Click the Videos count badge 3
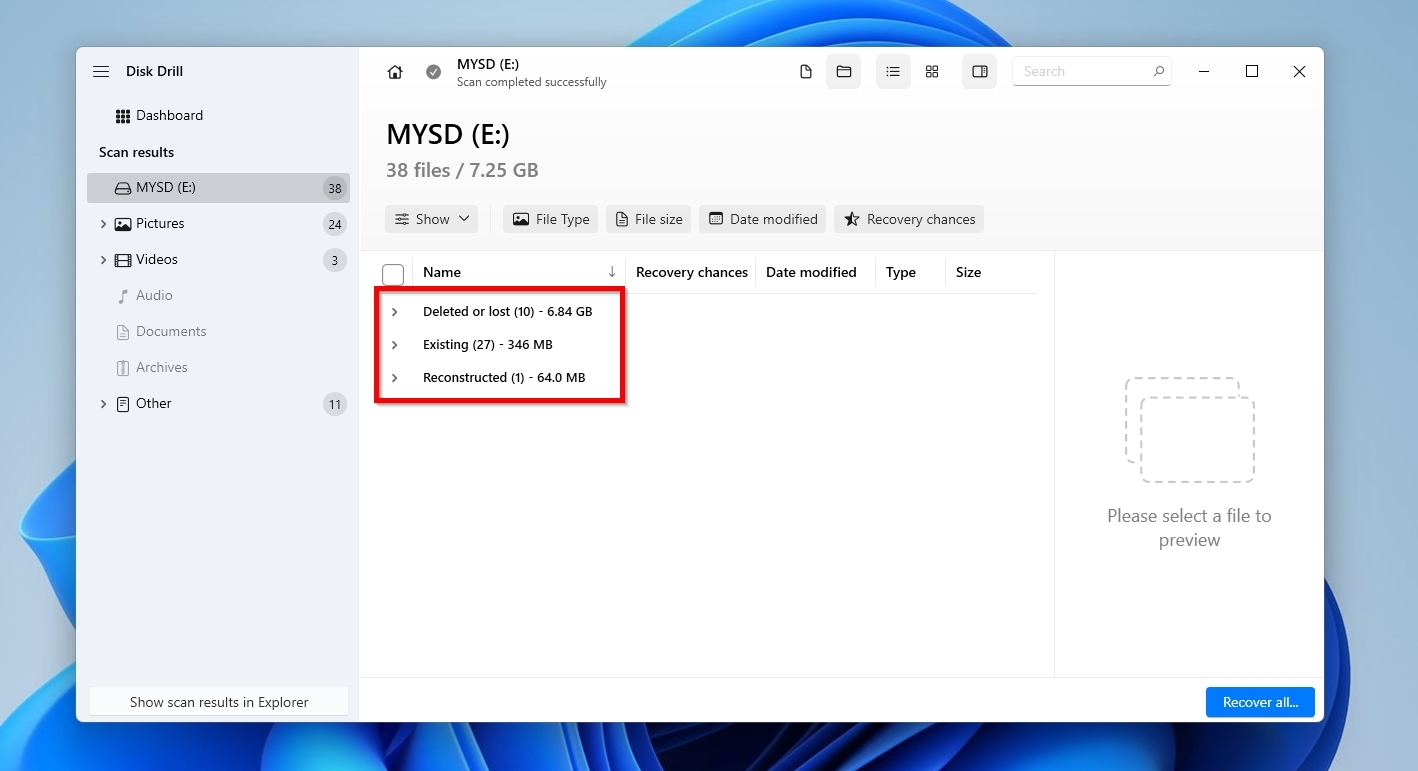Screen dimensions: 1418x771 pos(335,261)
